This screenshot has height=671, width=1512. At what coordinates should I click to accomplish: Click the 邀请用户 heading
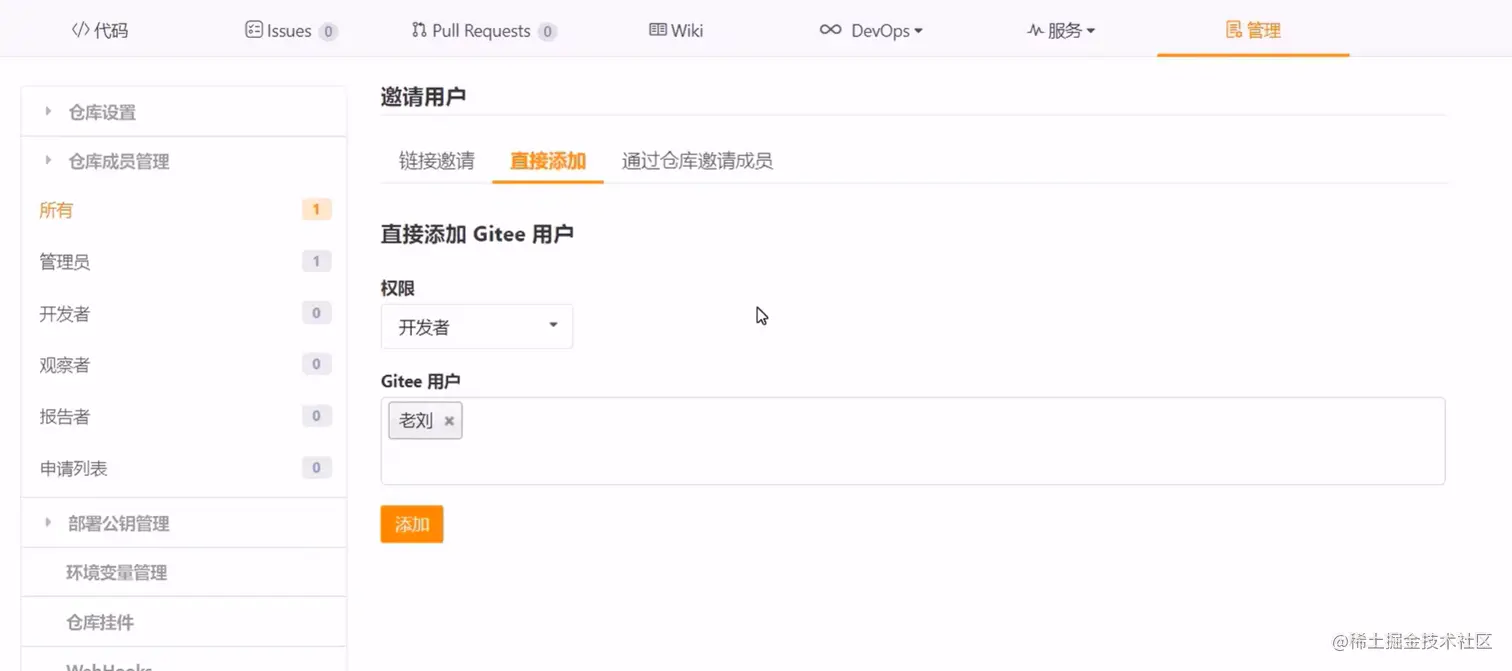click(x=423, y=97)
